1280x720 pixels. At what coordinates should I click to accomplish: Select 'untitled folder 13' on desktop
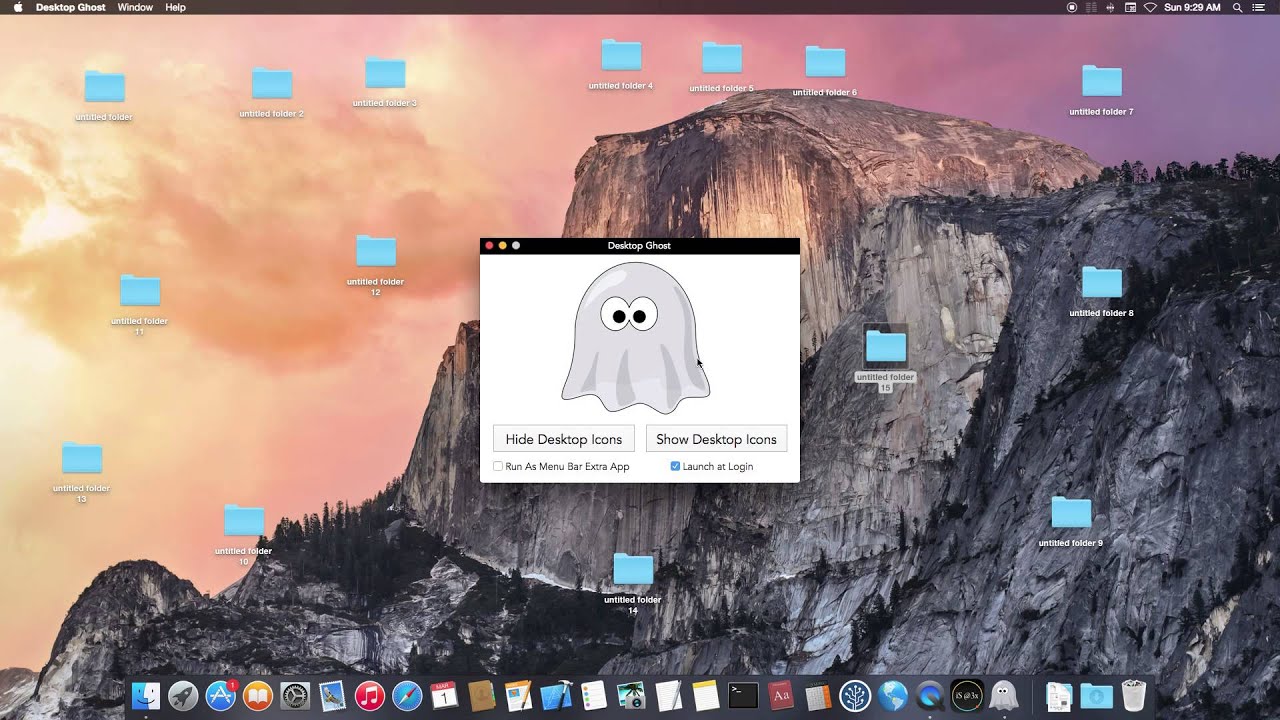pyautogui.click(x=82, y=472)
